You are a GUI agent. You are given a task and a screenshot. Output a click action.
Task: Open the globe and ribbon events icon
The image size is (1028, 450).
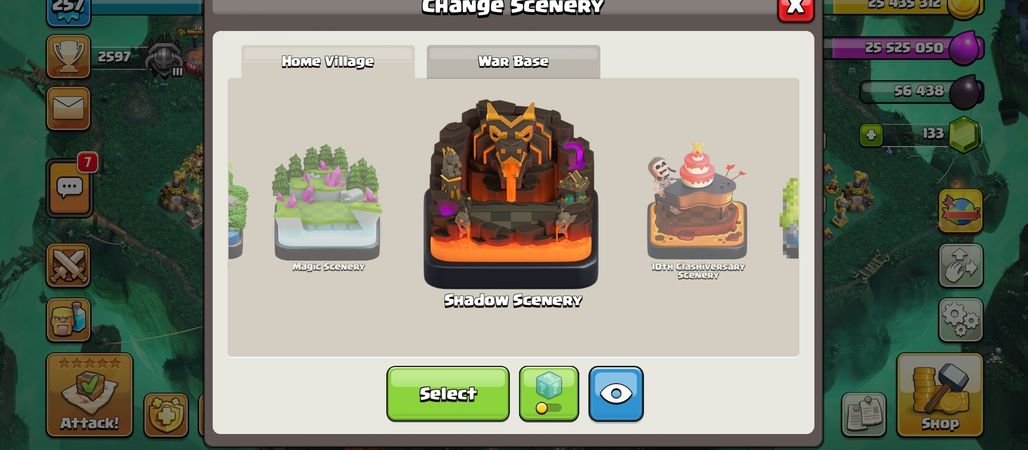pyautogui.click(x=960, y=211)
